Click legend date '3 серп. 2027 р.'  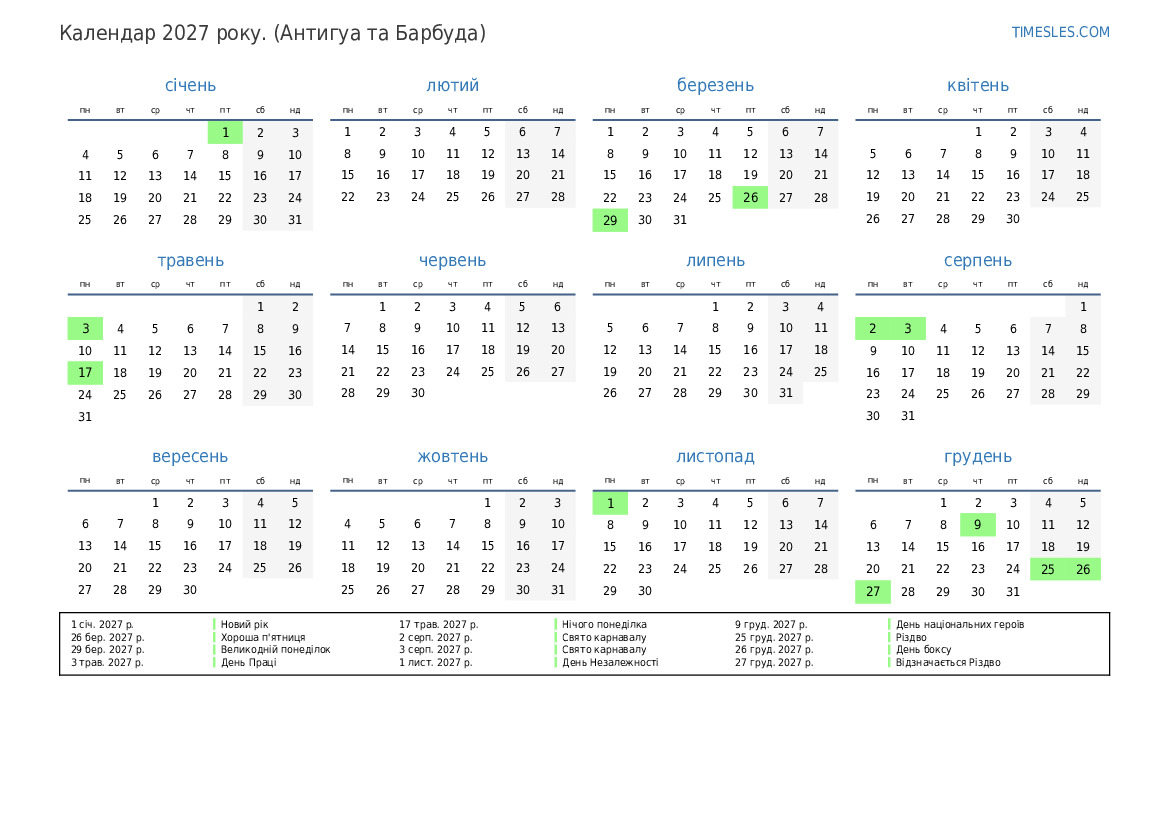[x=435, y=650]
